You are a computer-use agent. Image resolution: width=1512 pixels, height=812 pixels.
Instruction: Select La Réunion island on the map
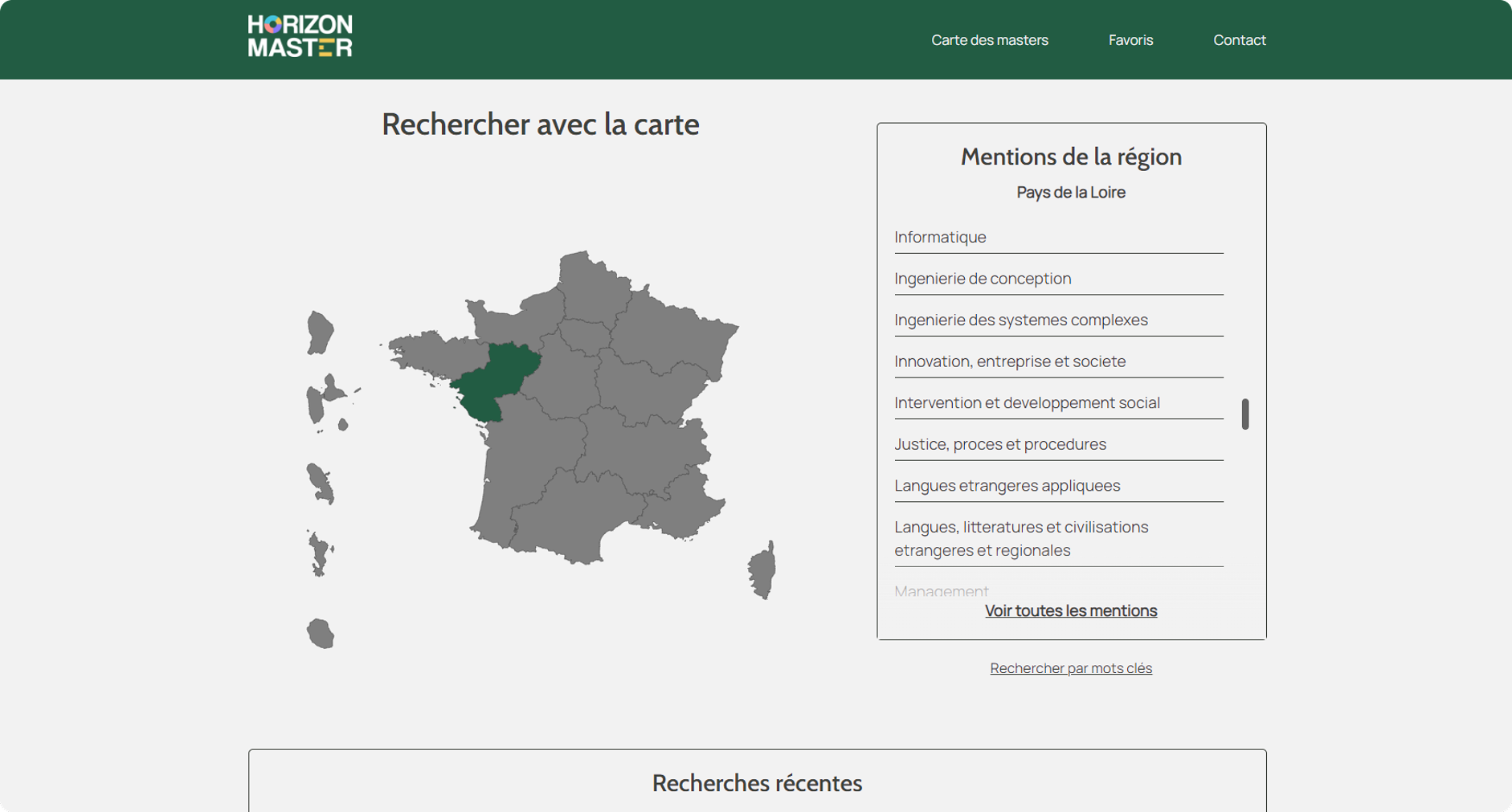pyautogui.click(x=321, y=633)
